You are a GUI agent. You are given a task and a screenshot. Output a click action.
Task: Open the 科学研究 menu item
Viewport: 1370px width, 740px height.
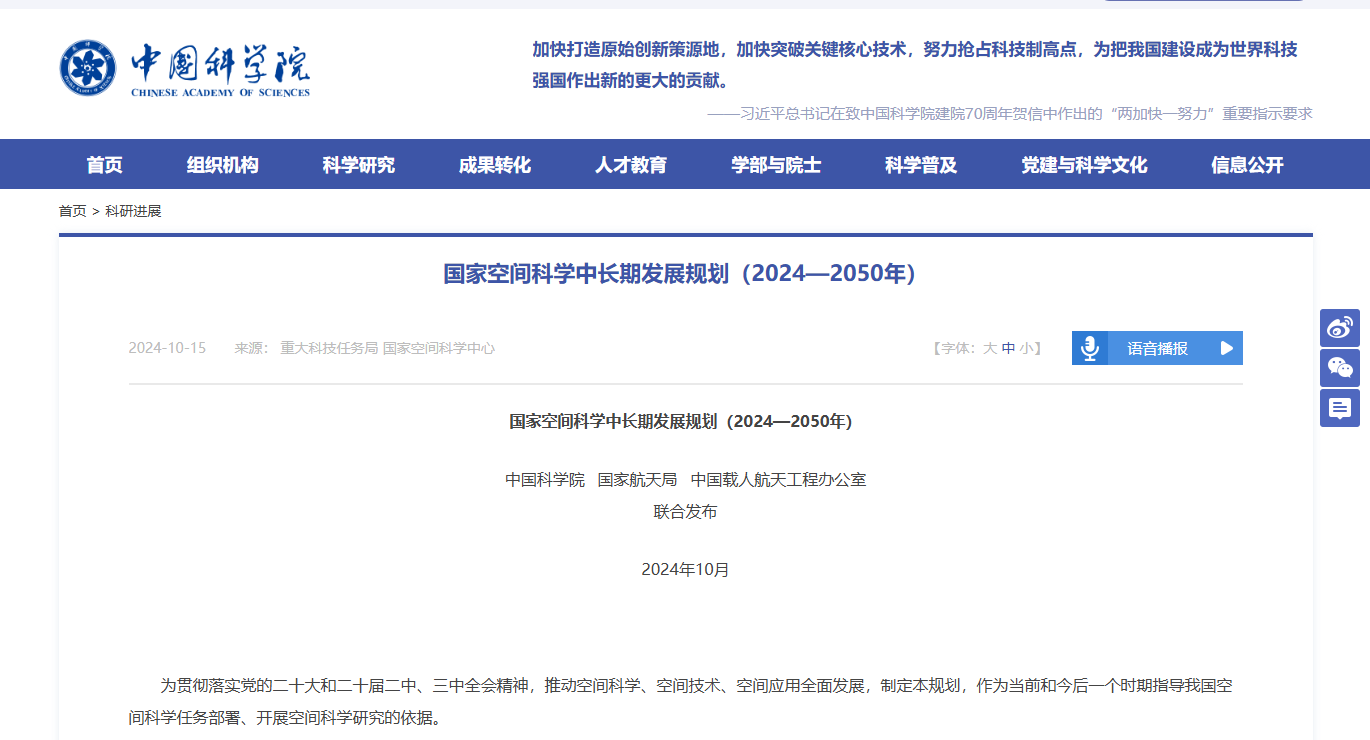pyautogui.click(x=358, y=165)
